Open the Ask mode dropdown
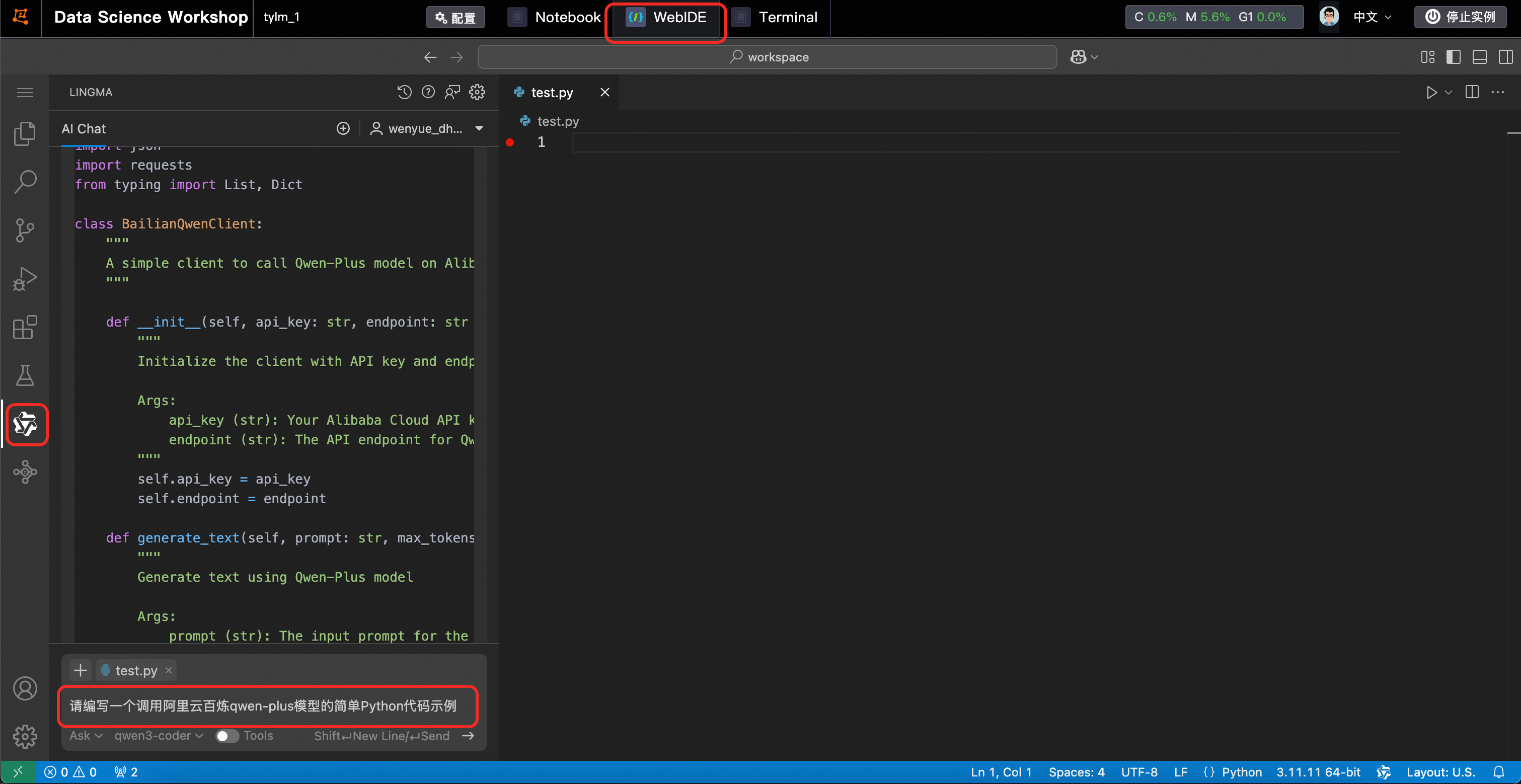The width and height of the screenshot is (1521, 784). click(86, 736)
